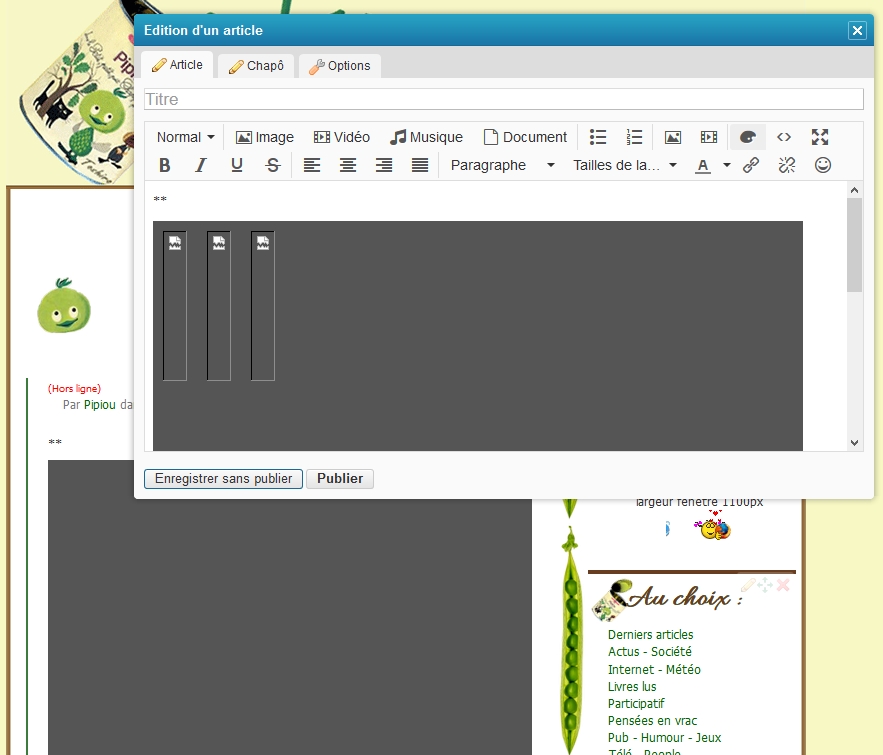Screen dimensions: 883x755
Task: Click the insert link chain icon
Action: click(x=751, y=166)
